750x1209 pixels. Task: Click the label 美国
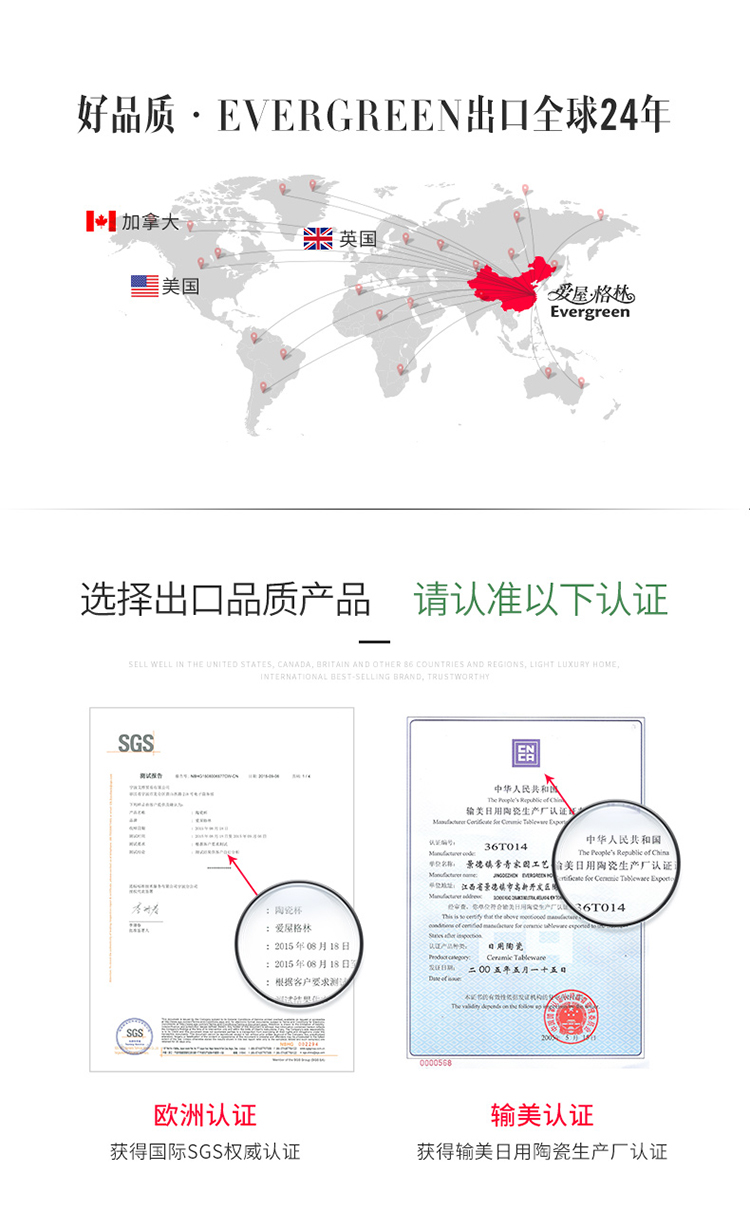181,286
